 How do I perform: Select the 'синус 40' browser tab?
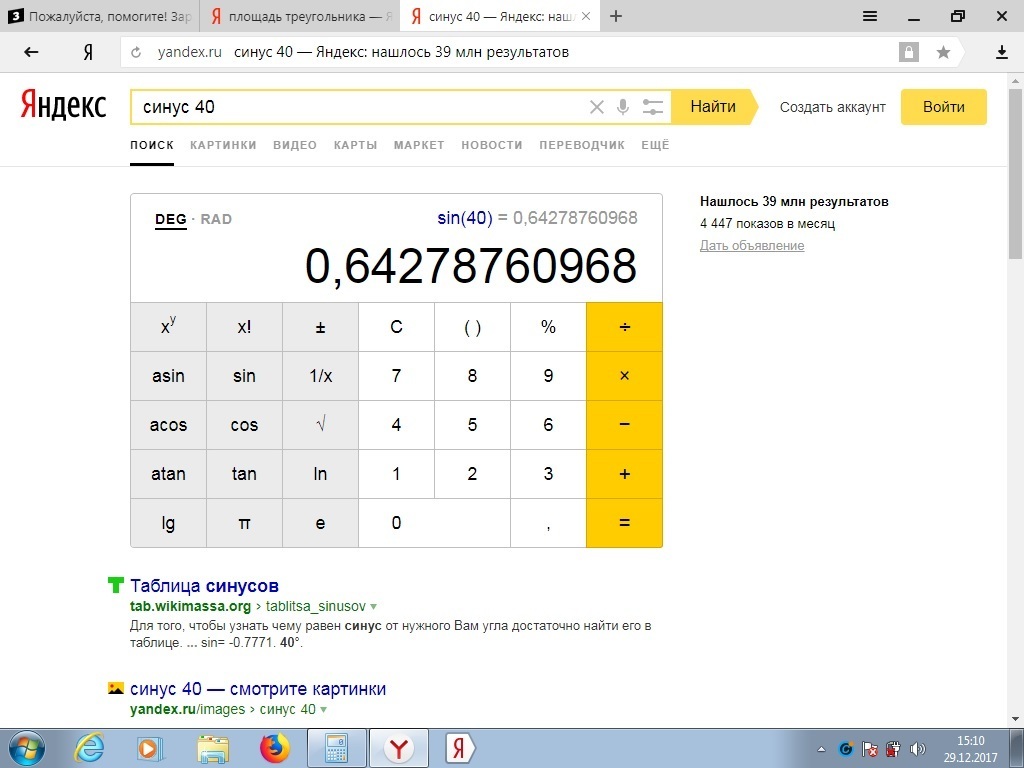pos(500,16)
